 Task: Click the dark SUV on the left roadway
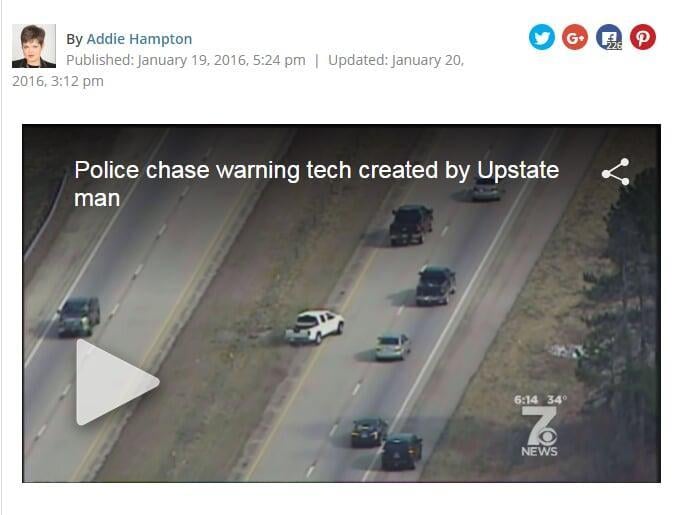pyautogui.click(x=79, y=316)
